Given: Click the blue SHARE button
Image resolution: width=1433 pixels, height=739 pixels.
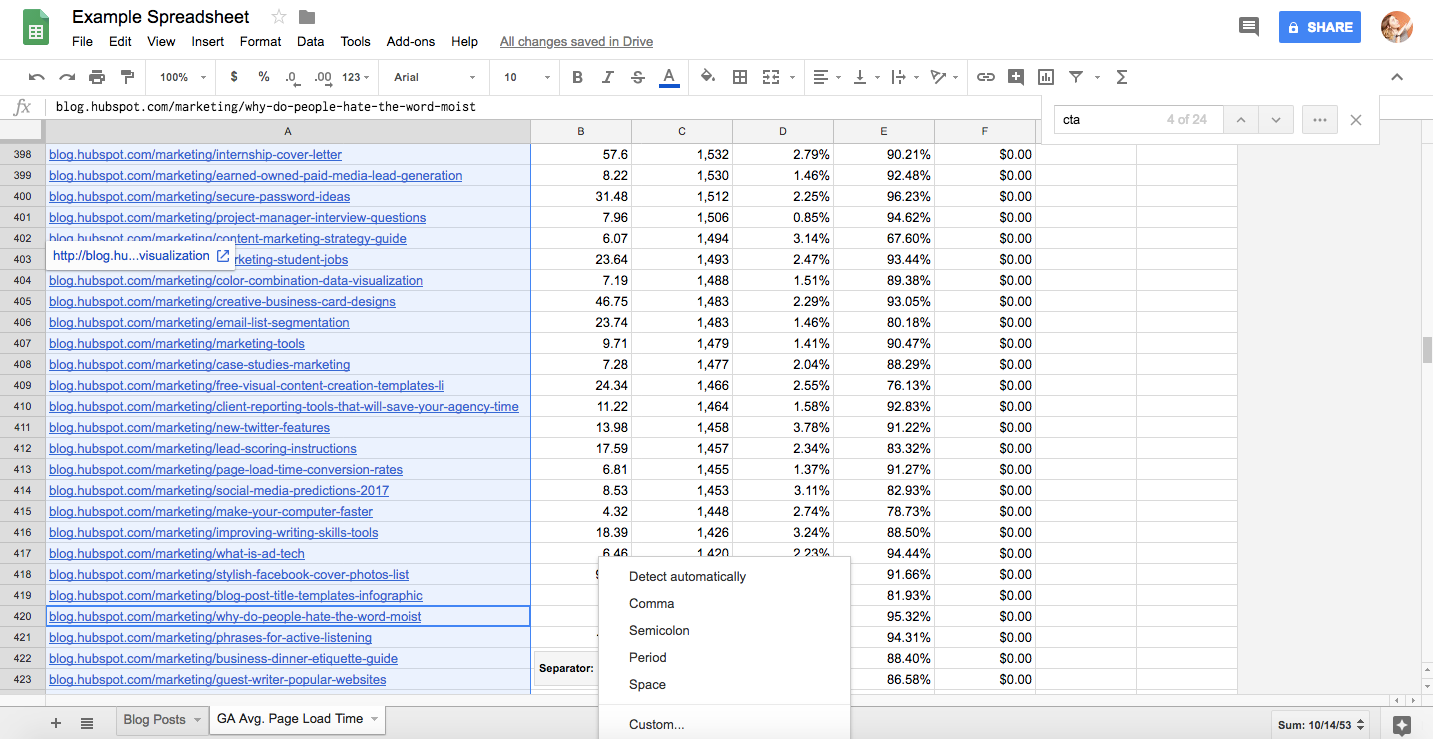Looking at the screenshot, I should click(x=1319, y=27).
